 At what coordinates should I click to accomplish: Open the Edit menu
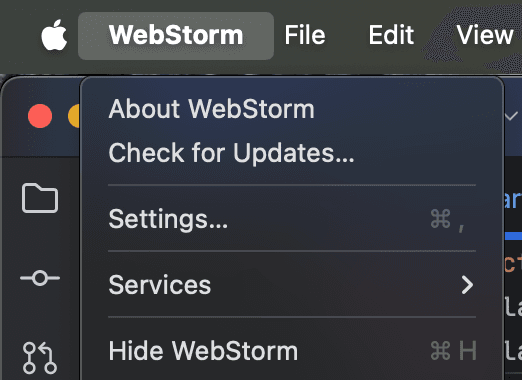click(391, 35)
